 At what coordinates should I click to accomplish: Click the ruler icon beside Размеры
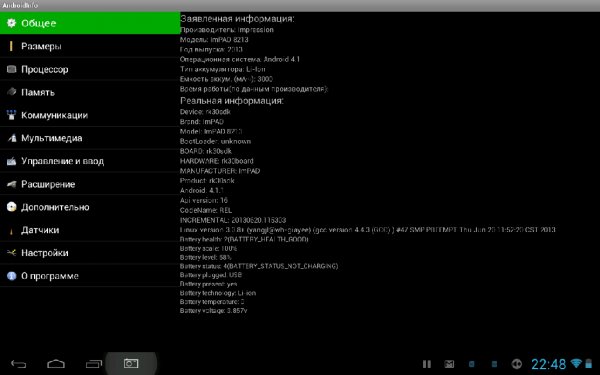coord(11,46)
